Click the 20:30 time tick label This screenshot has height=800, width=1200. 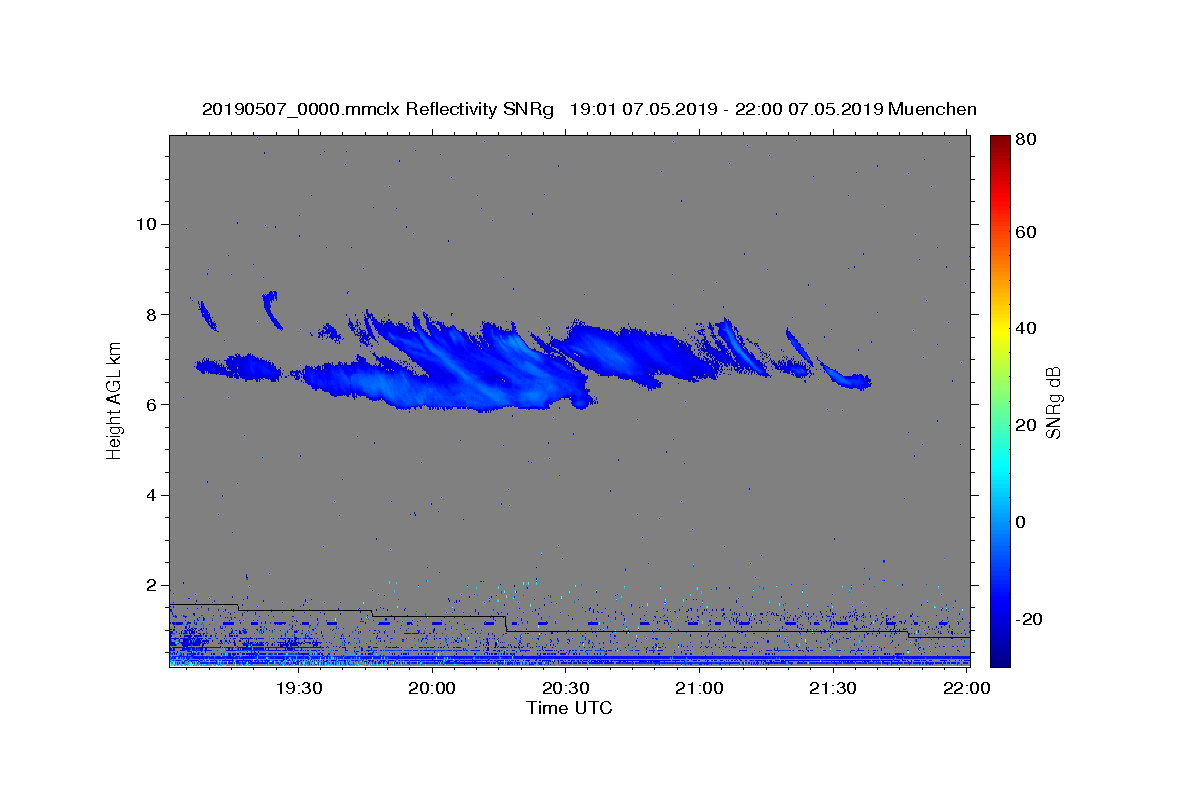coord(565,688)
